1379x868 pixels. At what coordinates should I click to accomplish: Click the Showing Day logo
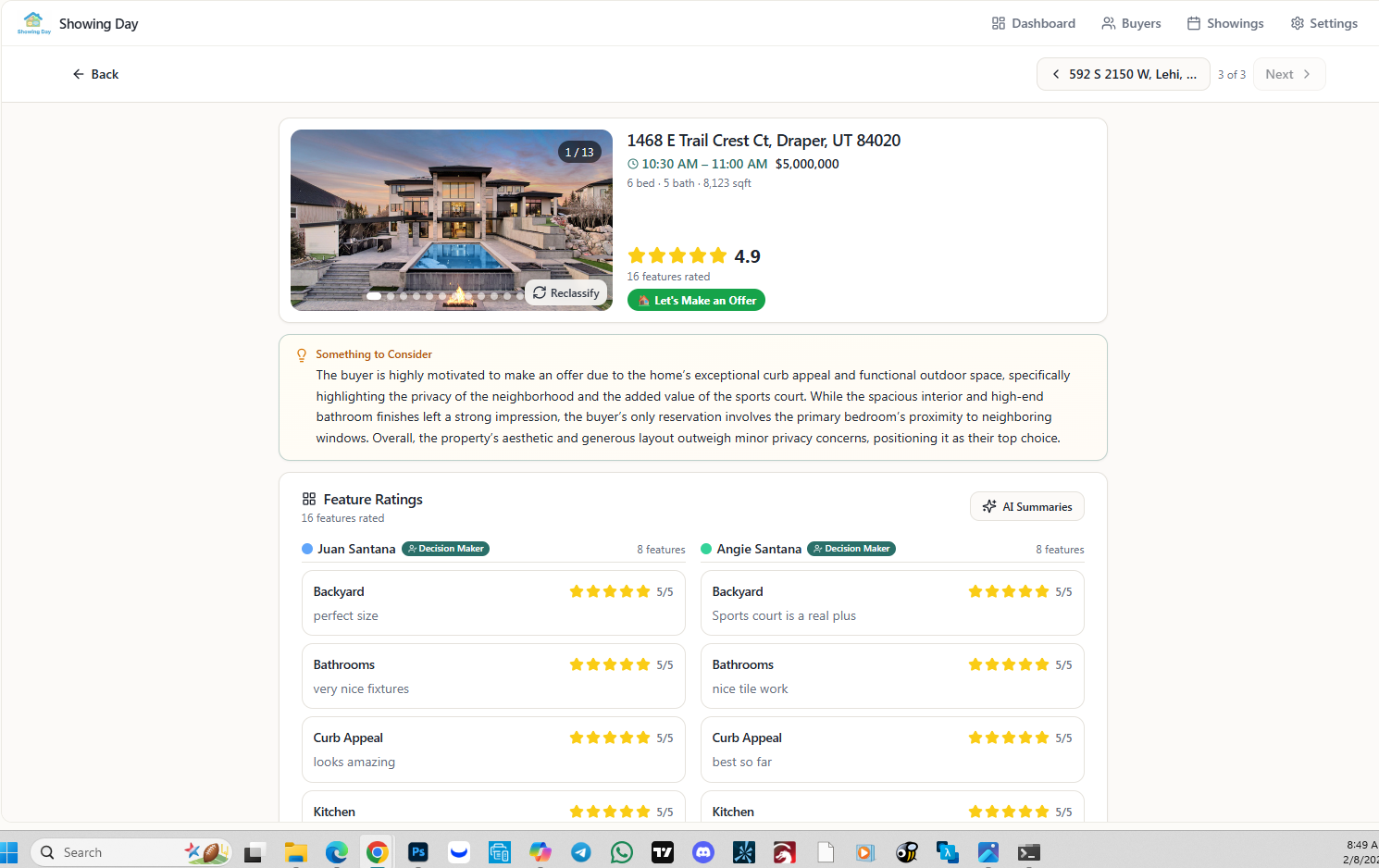tap(33, 23)
